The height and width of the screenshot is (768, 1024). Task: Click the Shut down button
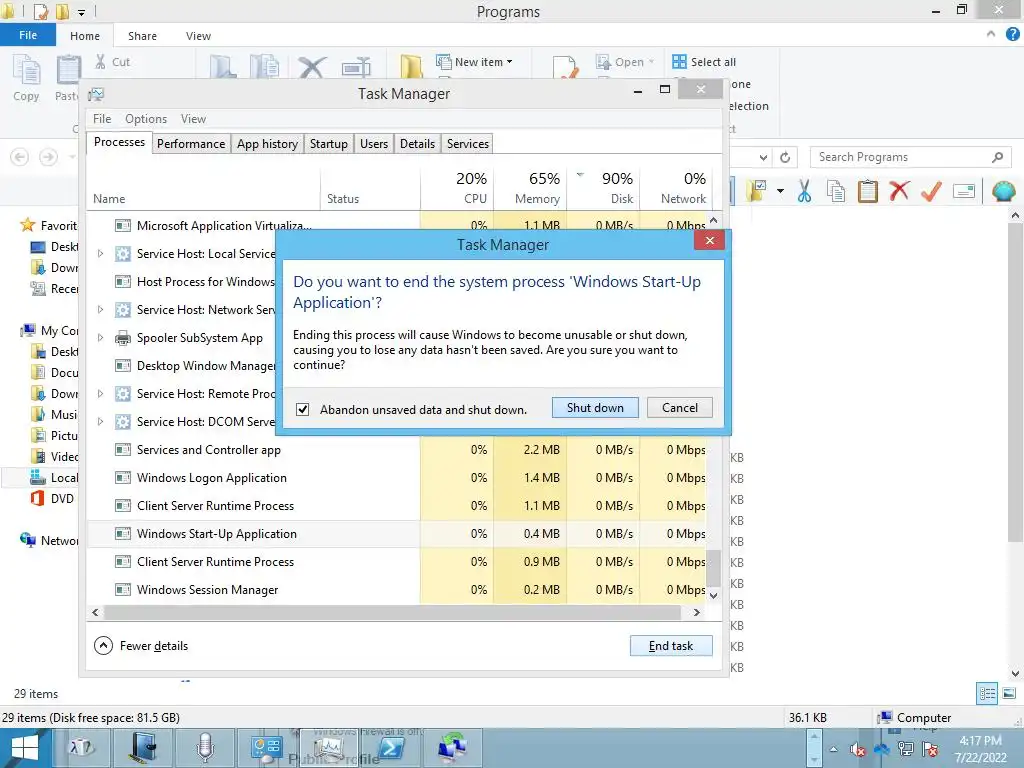[595, 408]
